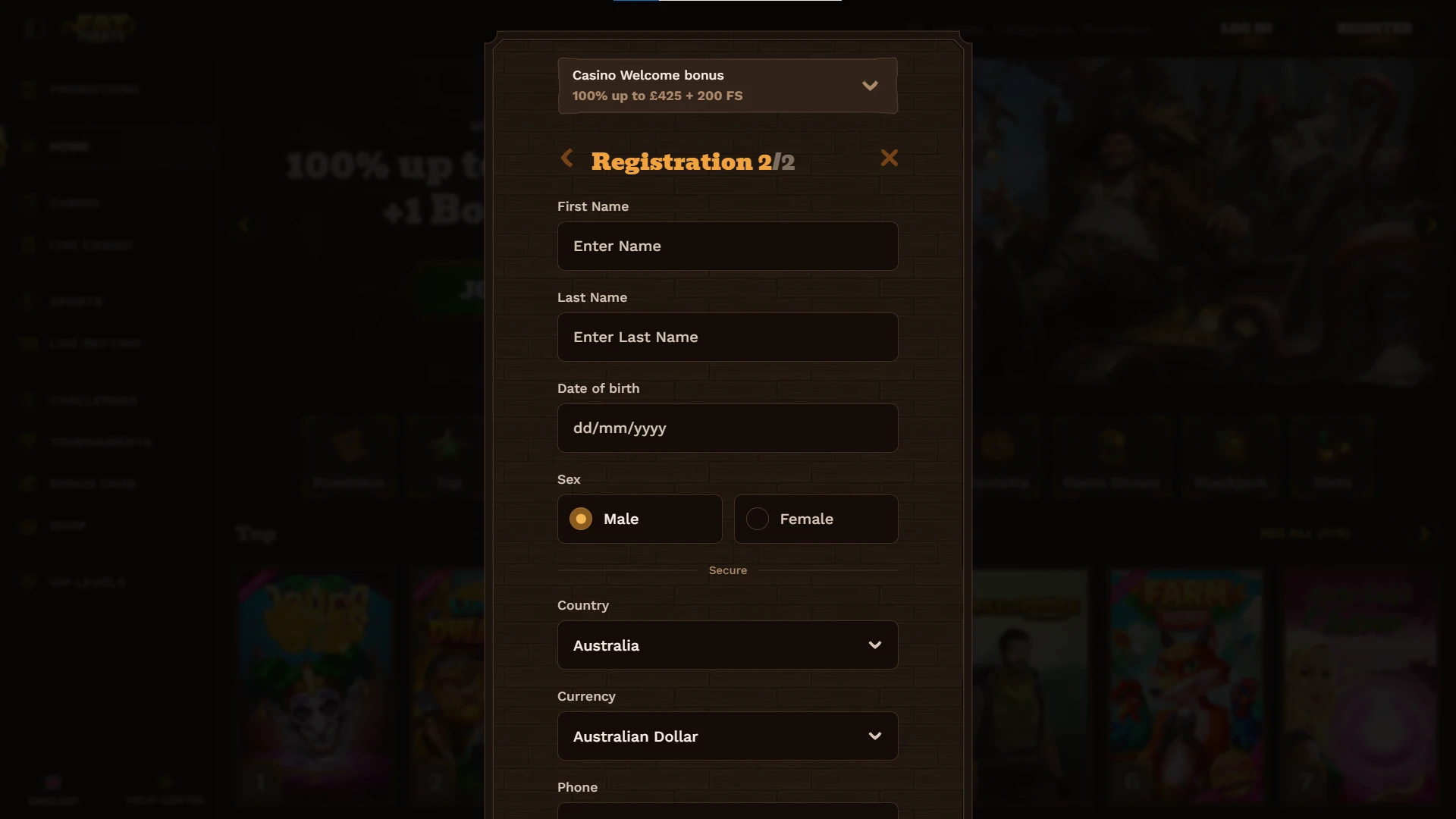1456x819 pixels.
Task: Focus the First Name input field
Action: click(x=727, y=246)
